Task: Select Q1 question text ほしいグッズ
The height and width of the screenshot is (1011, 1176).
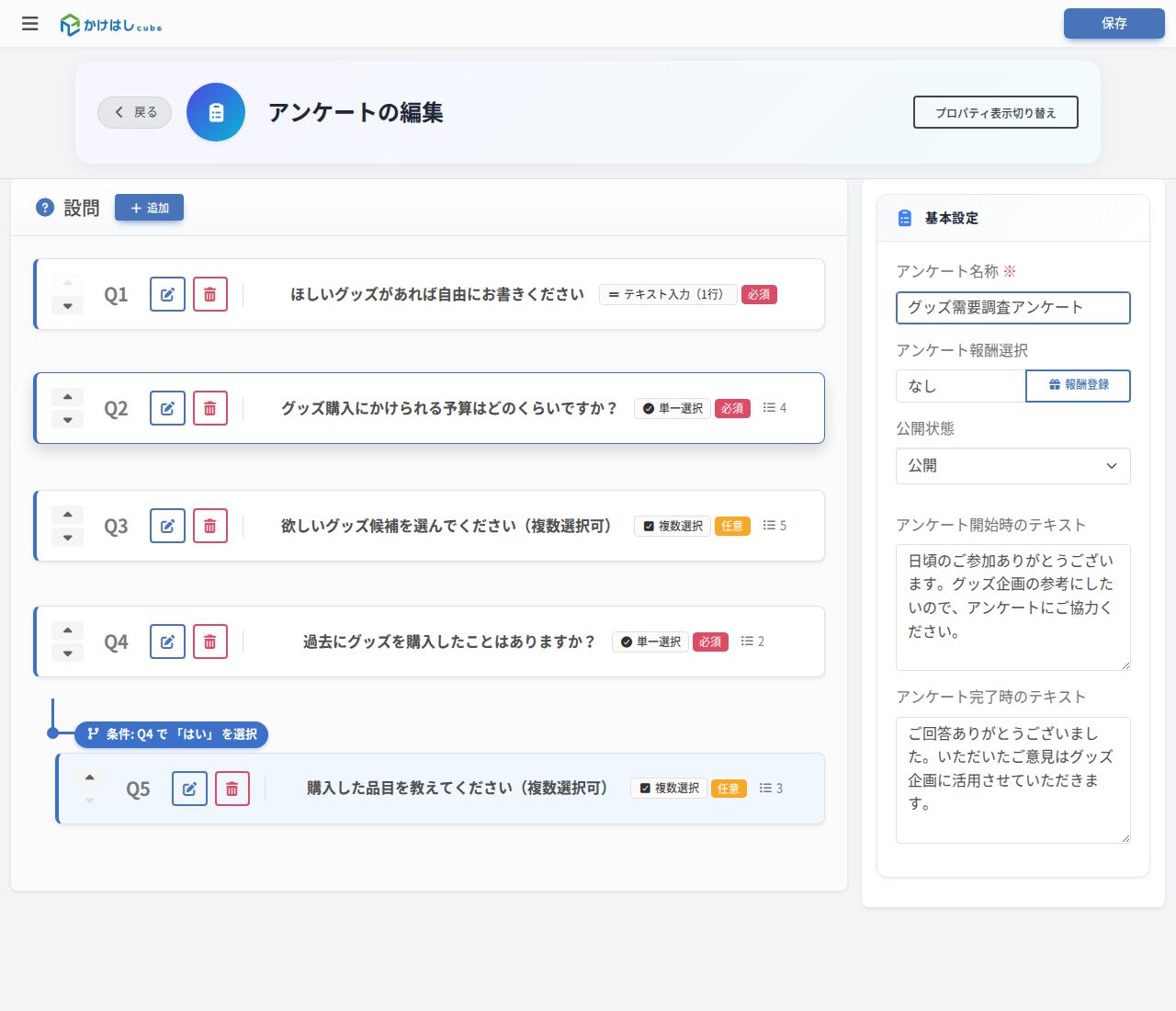Action: (x=437, y=294)
